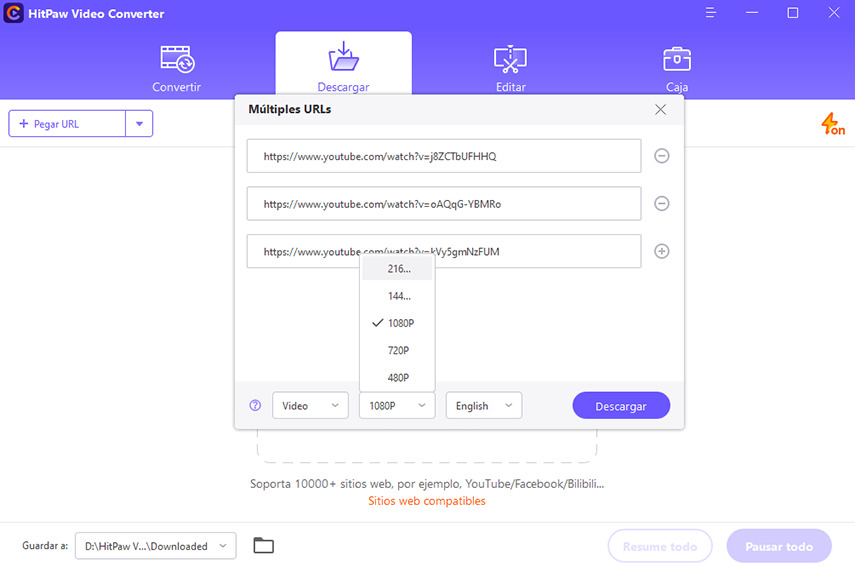Click the Resume todo button
Viewport: 855px width, 567px height.
(x=660, y=546)
